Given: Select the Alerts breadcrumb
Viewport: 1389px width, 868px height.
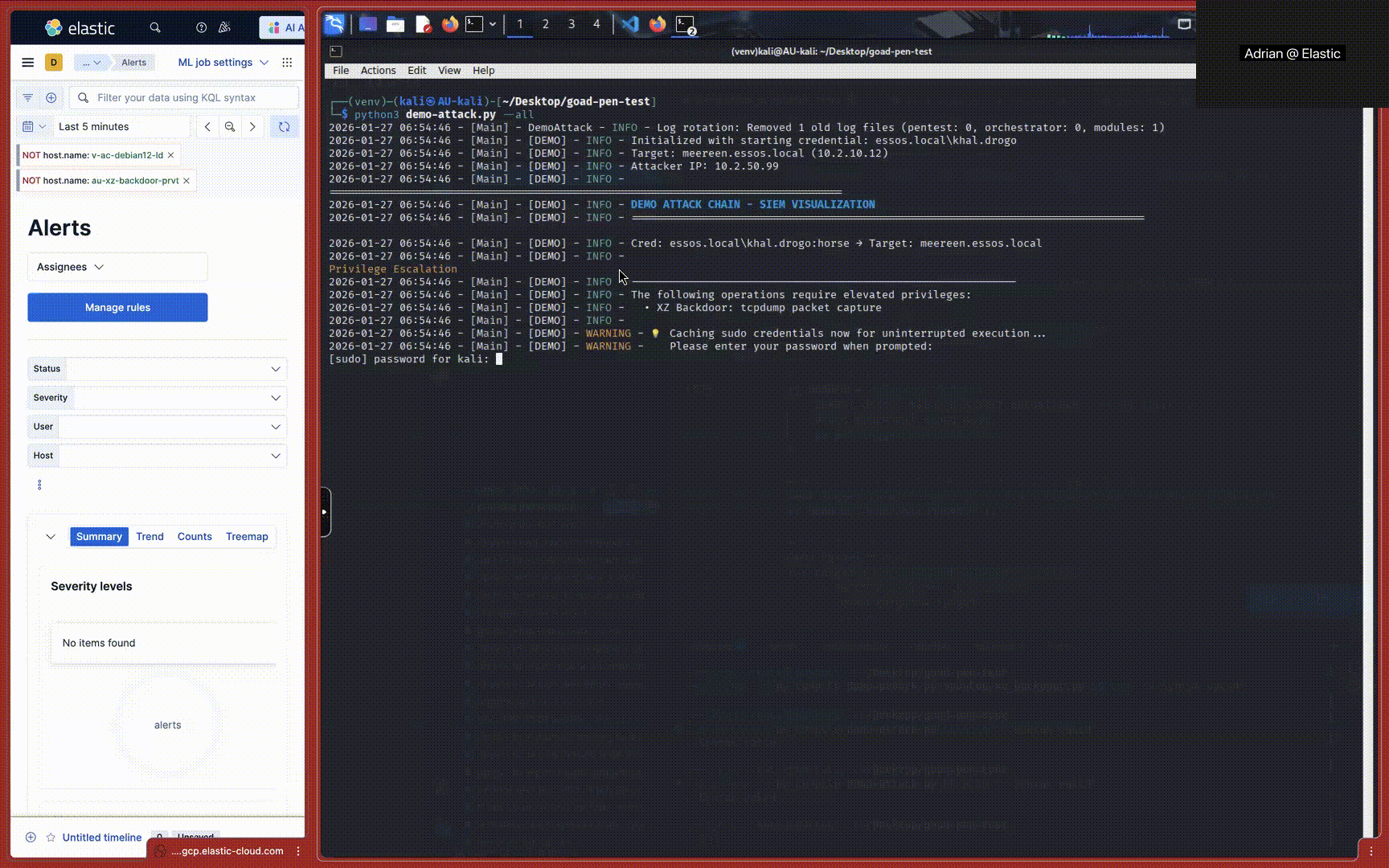Looking at the screenshot, I should (133, 63).
